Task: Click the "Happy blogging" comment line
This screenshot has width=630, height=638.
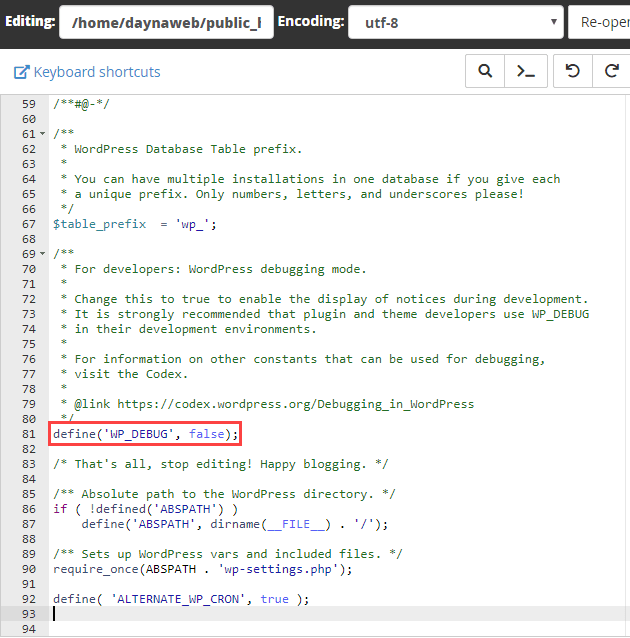Action: 221,464
